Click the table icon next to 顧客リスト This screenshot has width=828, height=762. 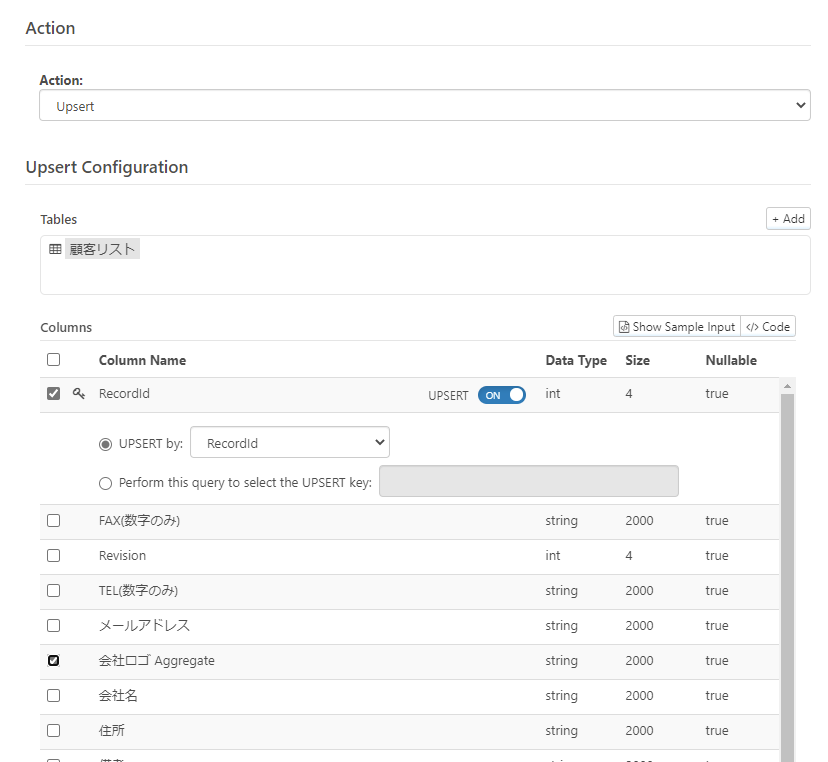tap(55, 249)
